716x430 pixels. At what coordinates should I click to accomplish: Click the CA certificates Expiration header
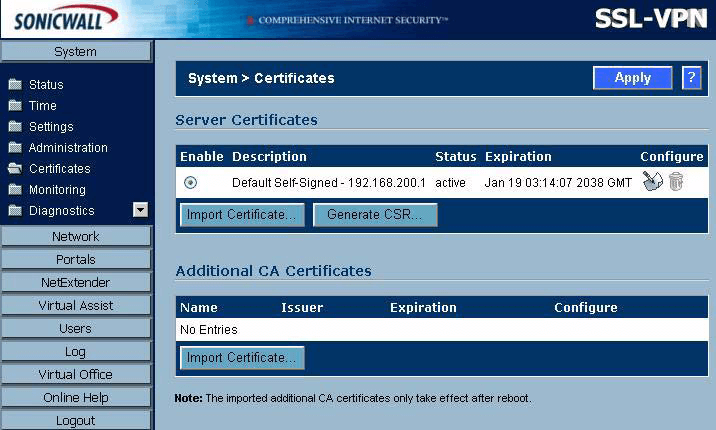(423, 308)
